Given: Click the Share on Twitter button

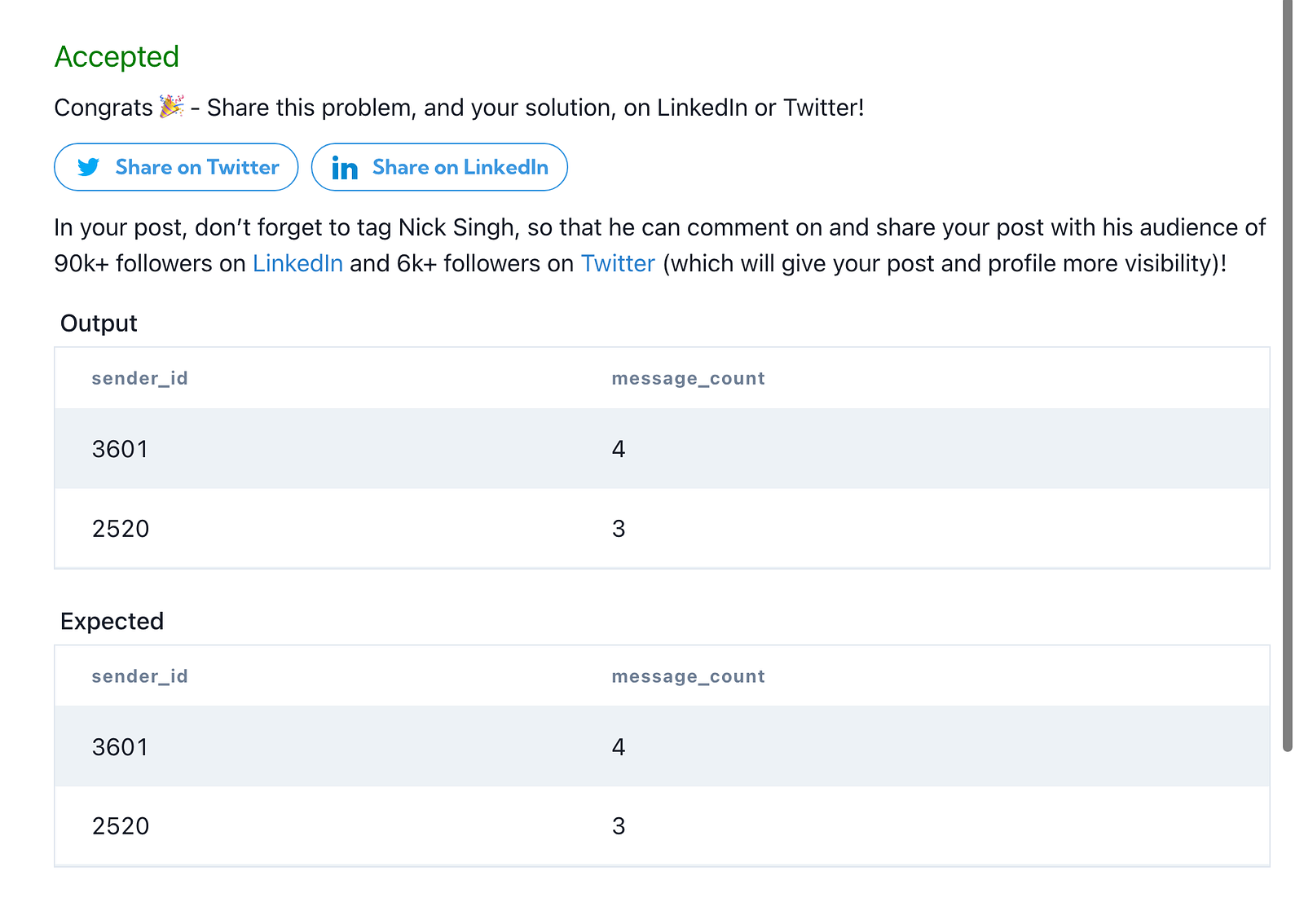Looking at the screenshot, I should (x=176, y=167).
